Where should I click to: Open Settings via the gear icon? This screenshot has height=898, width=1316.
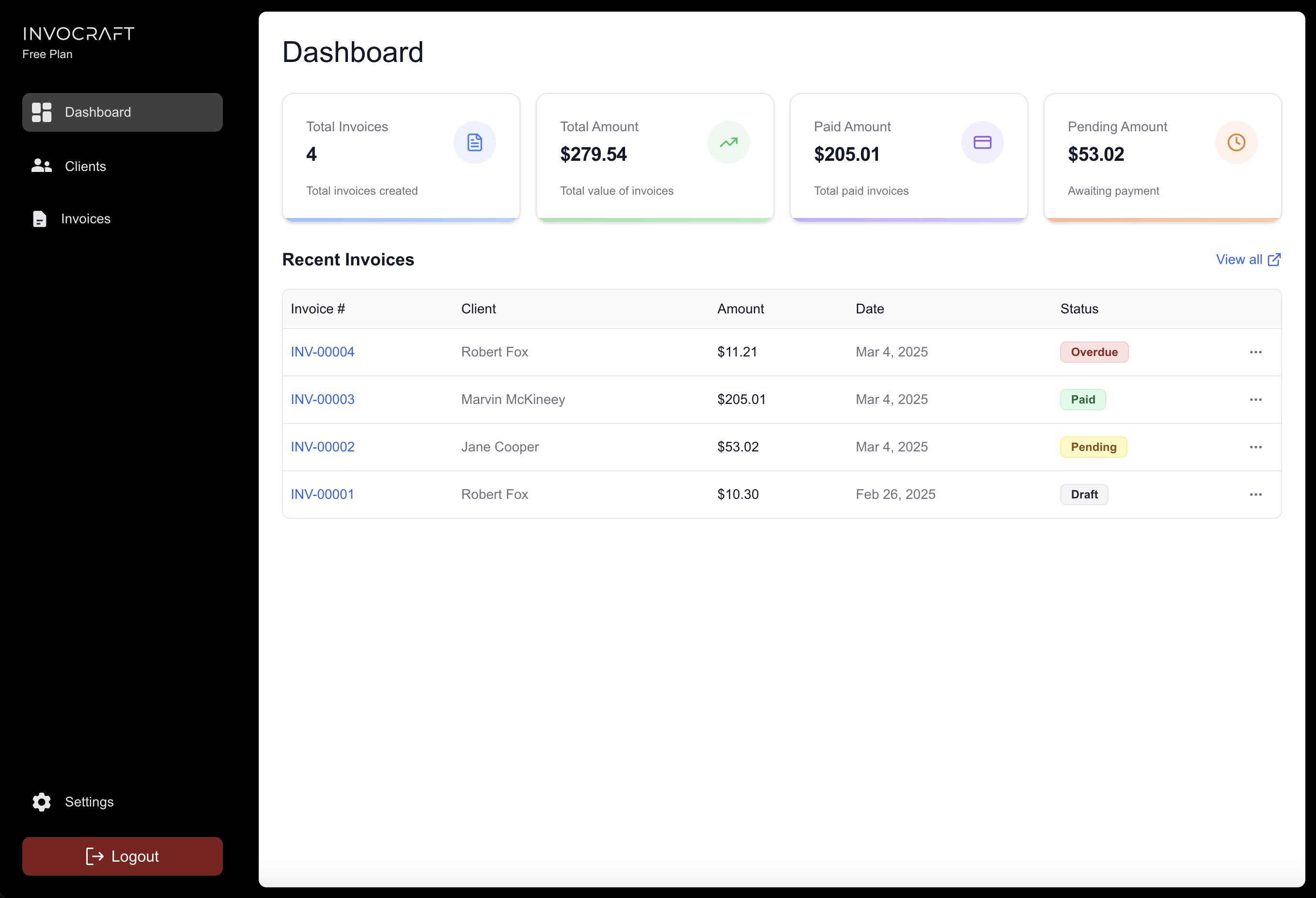coord(41,802)
